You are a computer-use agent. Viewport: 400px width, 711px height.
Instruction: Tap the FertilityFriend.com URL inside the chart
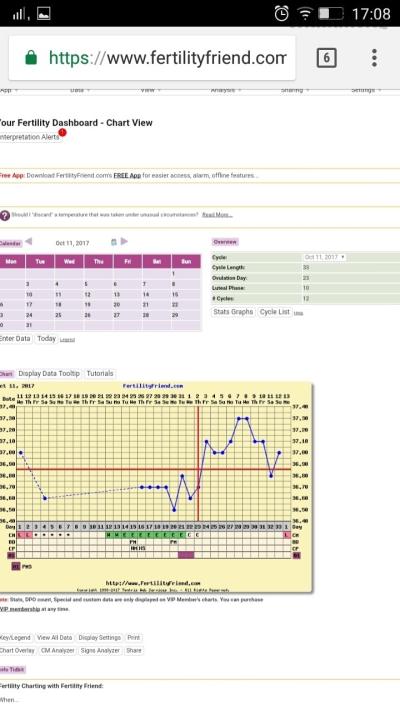(x=153, y=583)
